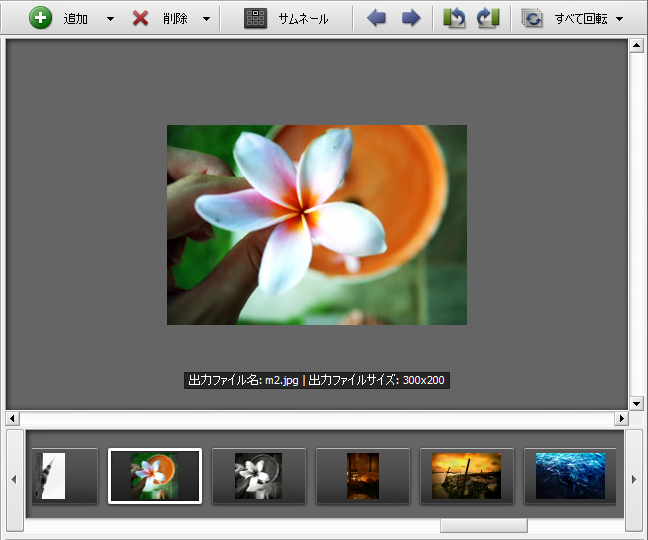This screenshot has height=540, width=648.
Task: Switch to thumbnail (サムネール) grid view
Action: click(x=256, y=18)
